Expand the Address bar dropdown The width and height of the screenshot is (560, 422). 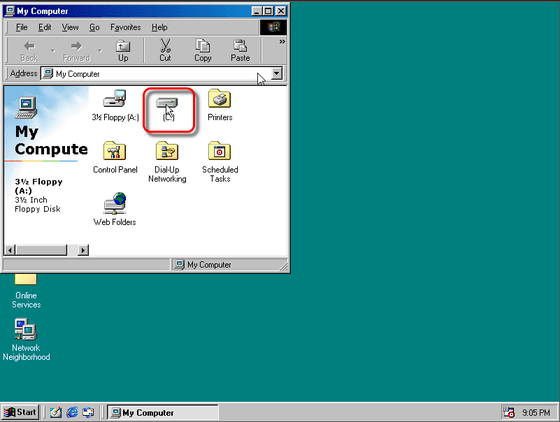[x=276, y=74]
